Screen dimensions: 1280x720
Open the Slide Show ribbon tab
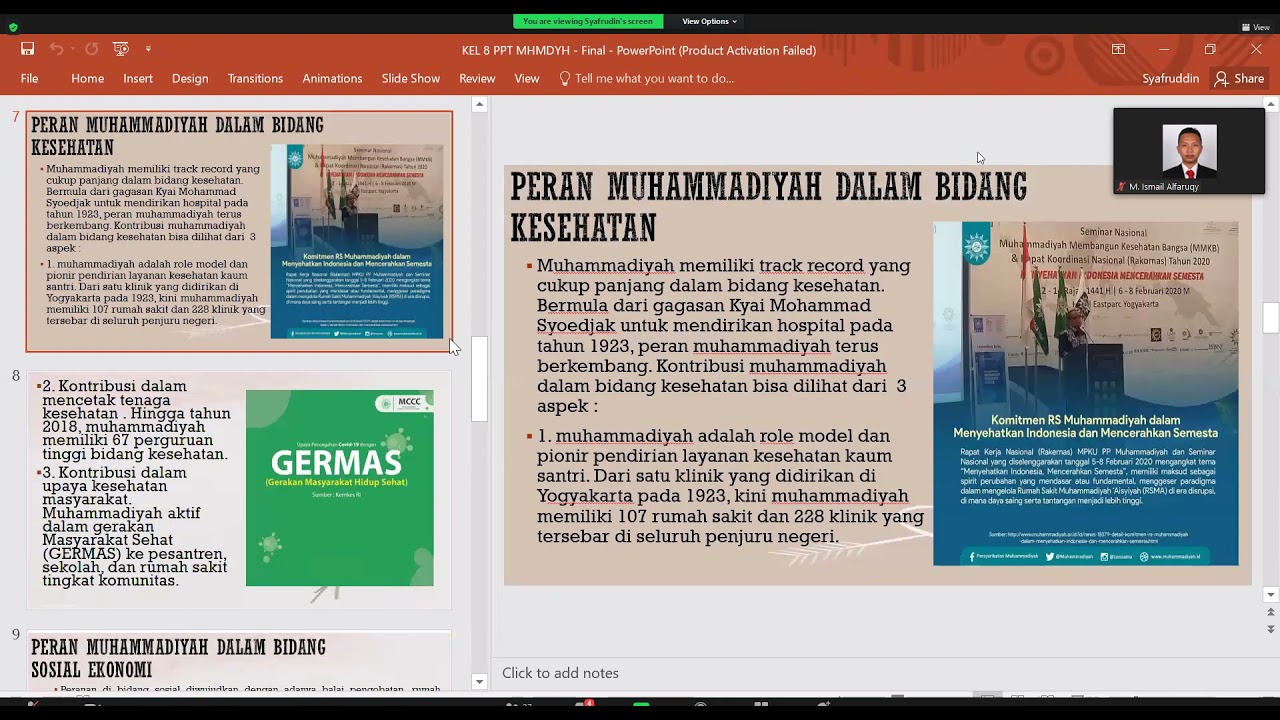pyautogui.click(x=410, y=78)
